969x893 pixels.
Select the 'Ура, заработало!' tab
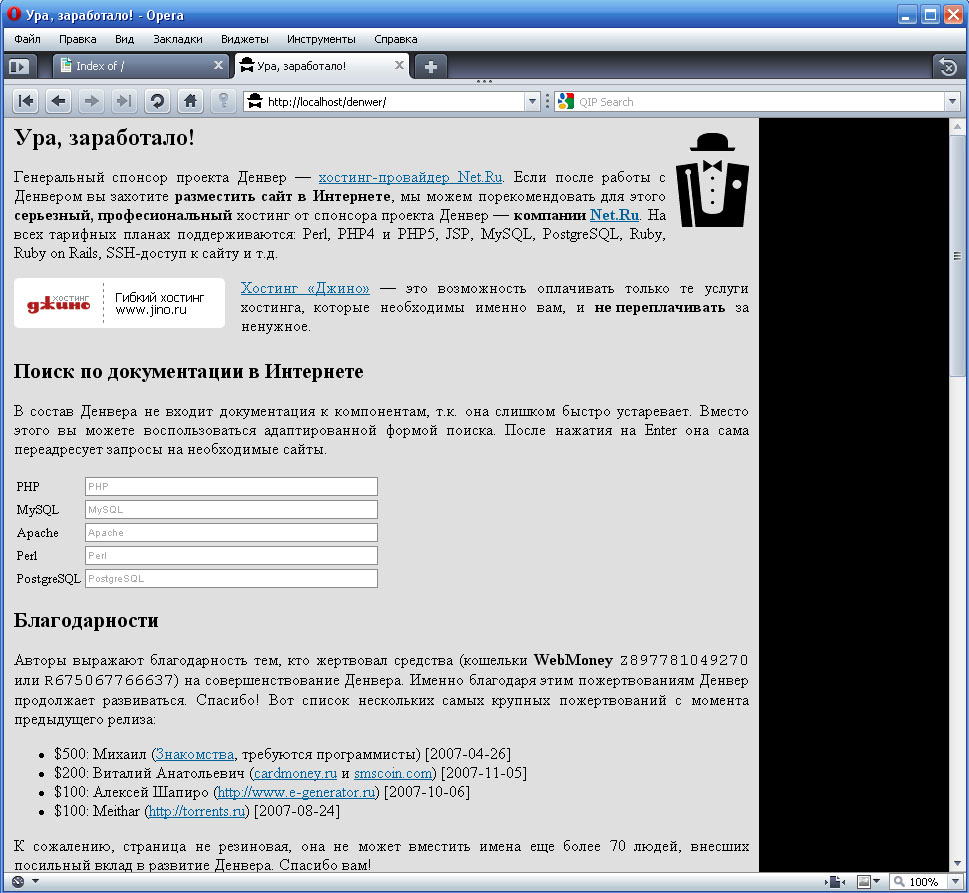tap(322, 66)
